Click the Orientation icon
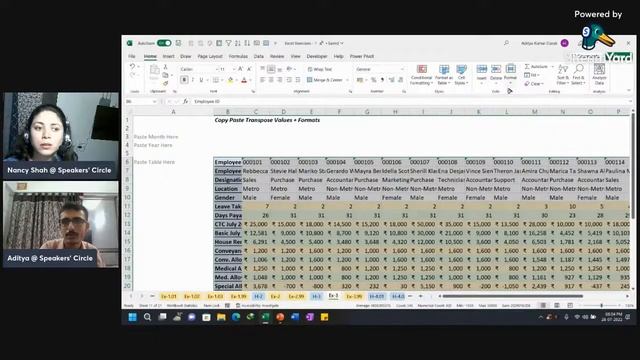 290,69
